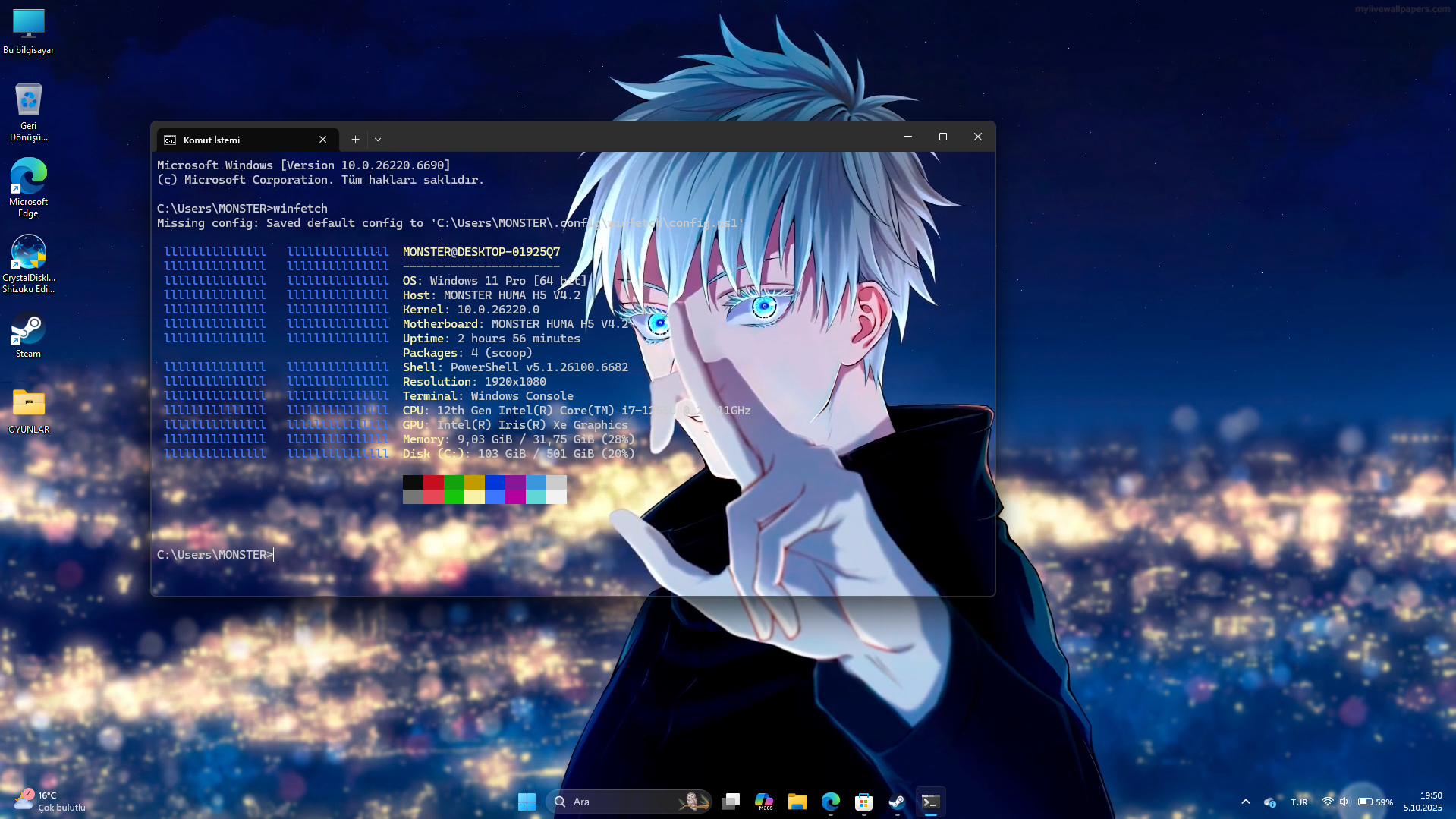This screenshot has width=1456, height=819.
Task: Open Edge browser from taskbar
Action: click(x=831, y=802)
